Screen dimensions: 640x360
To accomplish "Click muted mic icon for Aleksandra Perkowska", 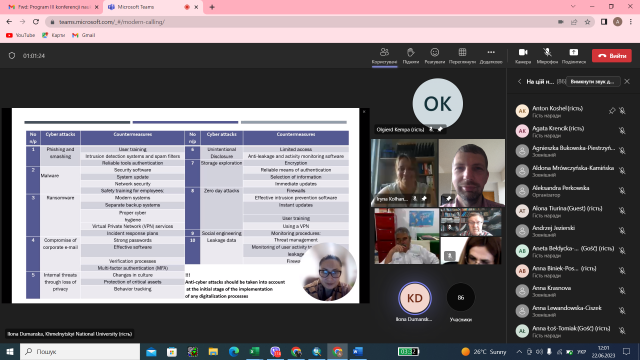I will 622,191.
